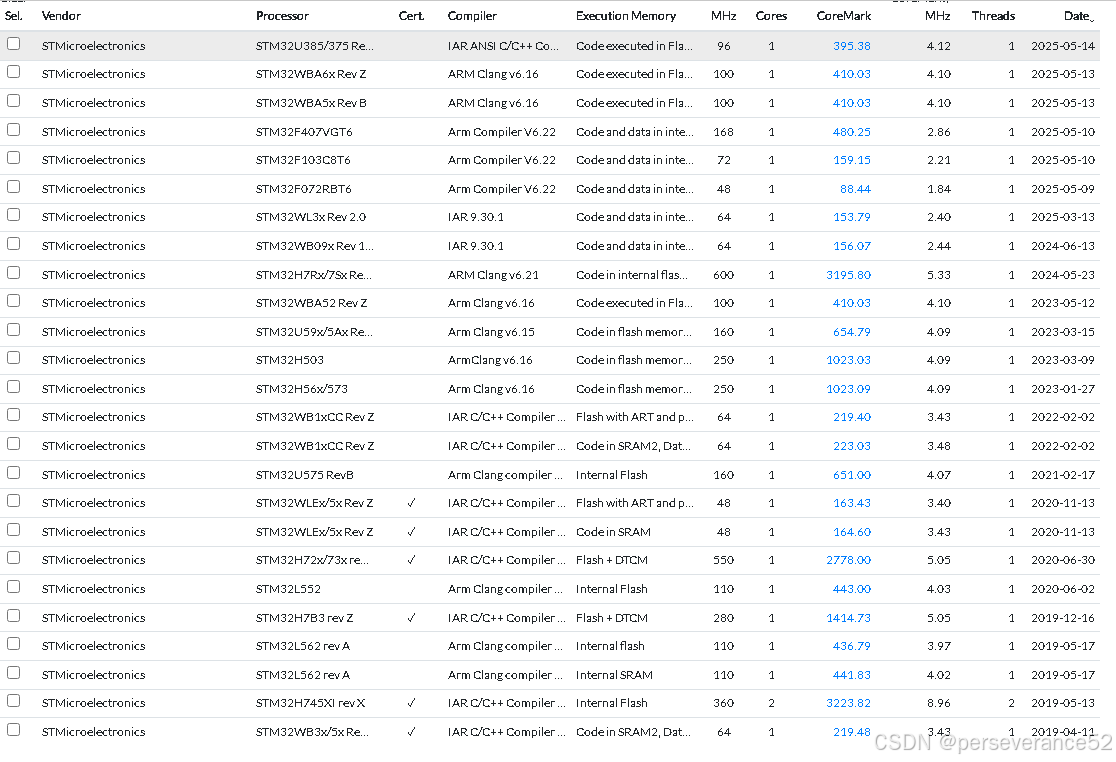Click the 5.33 CoreMark/MHz value
The image size is (1116, 762).
(939, 275)
